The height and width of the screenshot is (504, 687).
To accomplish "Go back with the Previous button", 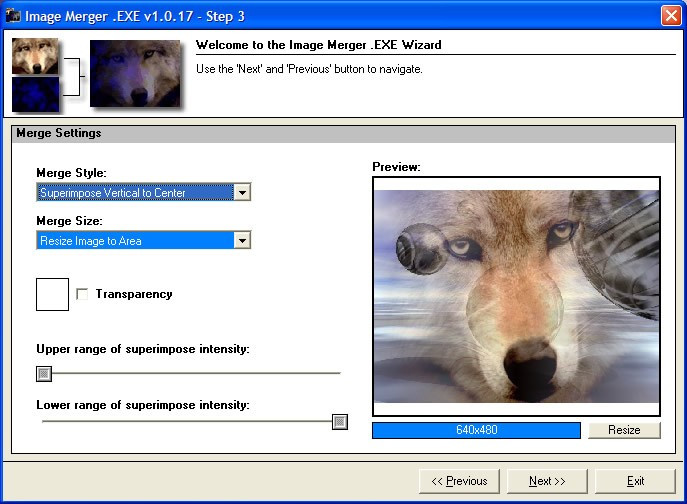I will [x=459, y=481].
